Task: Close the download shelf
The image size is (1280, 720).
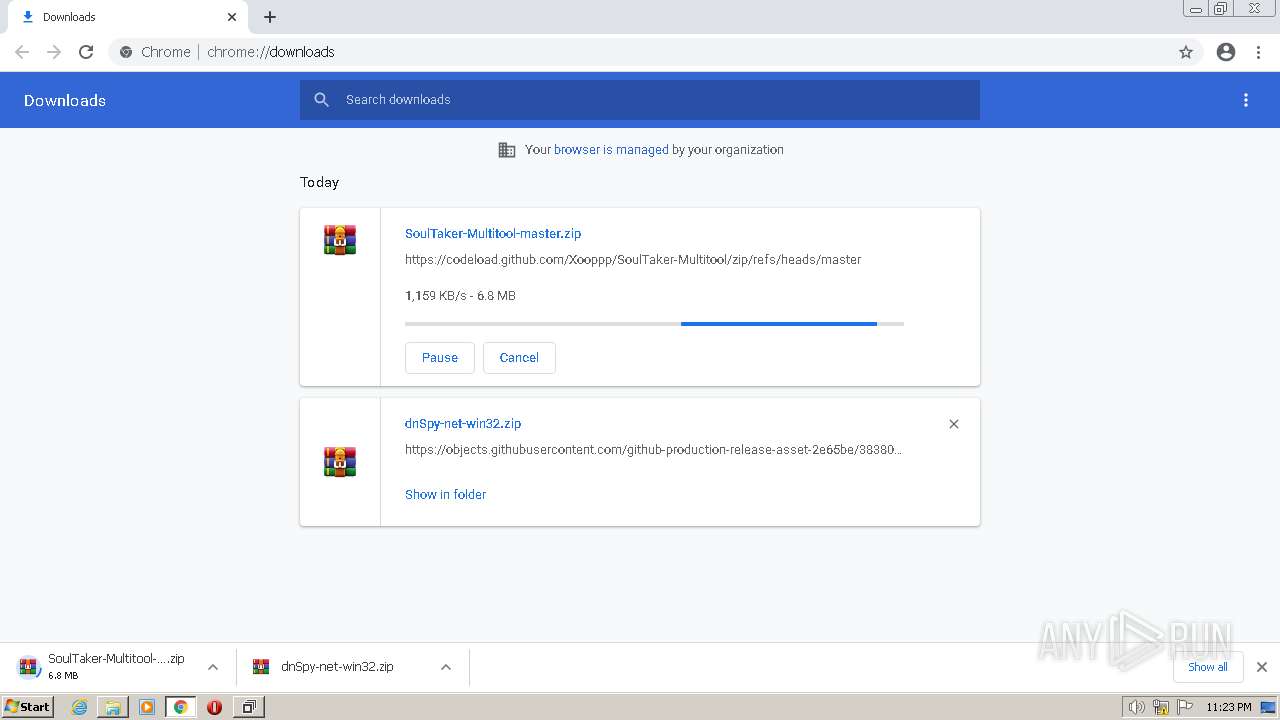Action: point(1262,667)
